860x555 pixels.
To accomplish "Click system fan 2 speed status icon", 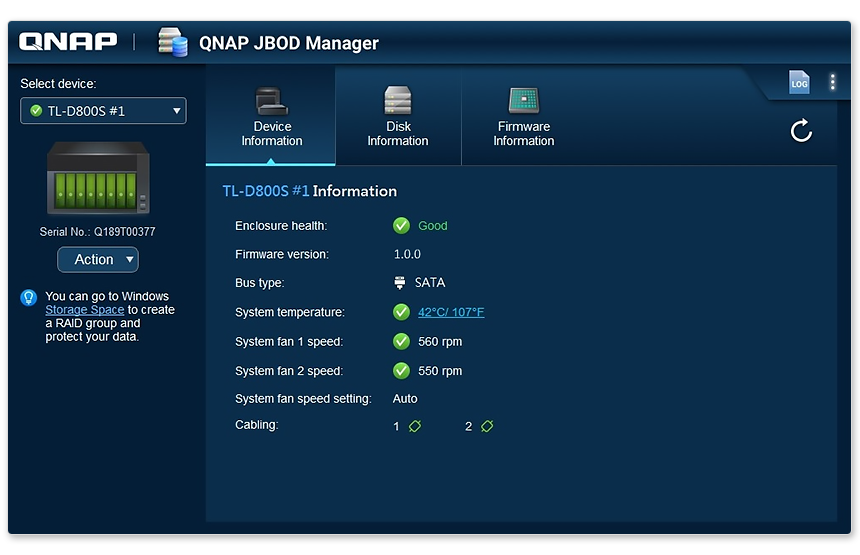I will click(x=401, y=371).
